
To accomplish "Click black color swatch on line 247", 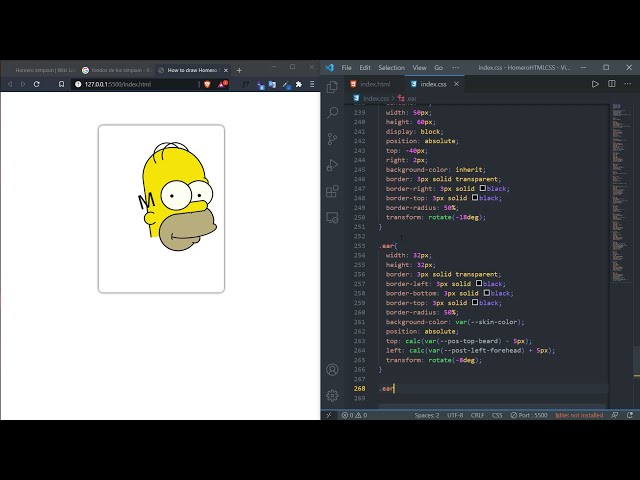I will 482,188.
